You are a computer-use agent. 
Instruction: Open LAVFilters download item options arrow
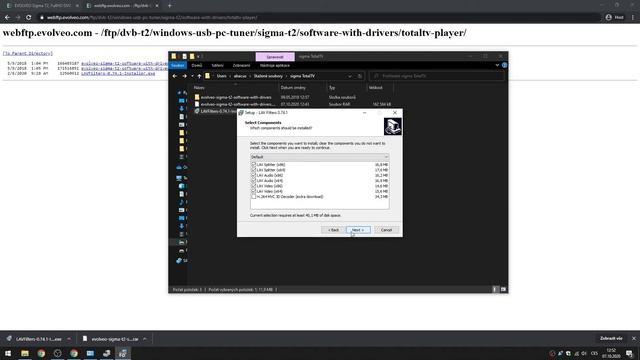[69, 339]
